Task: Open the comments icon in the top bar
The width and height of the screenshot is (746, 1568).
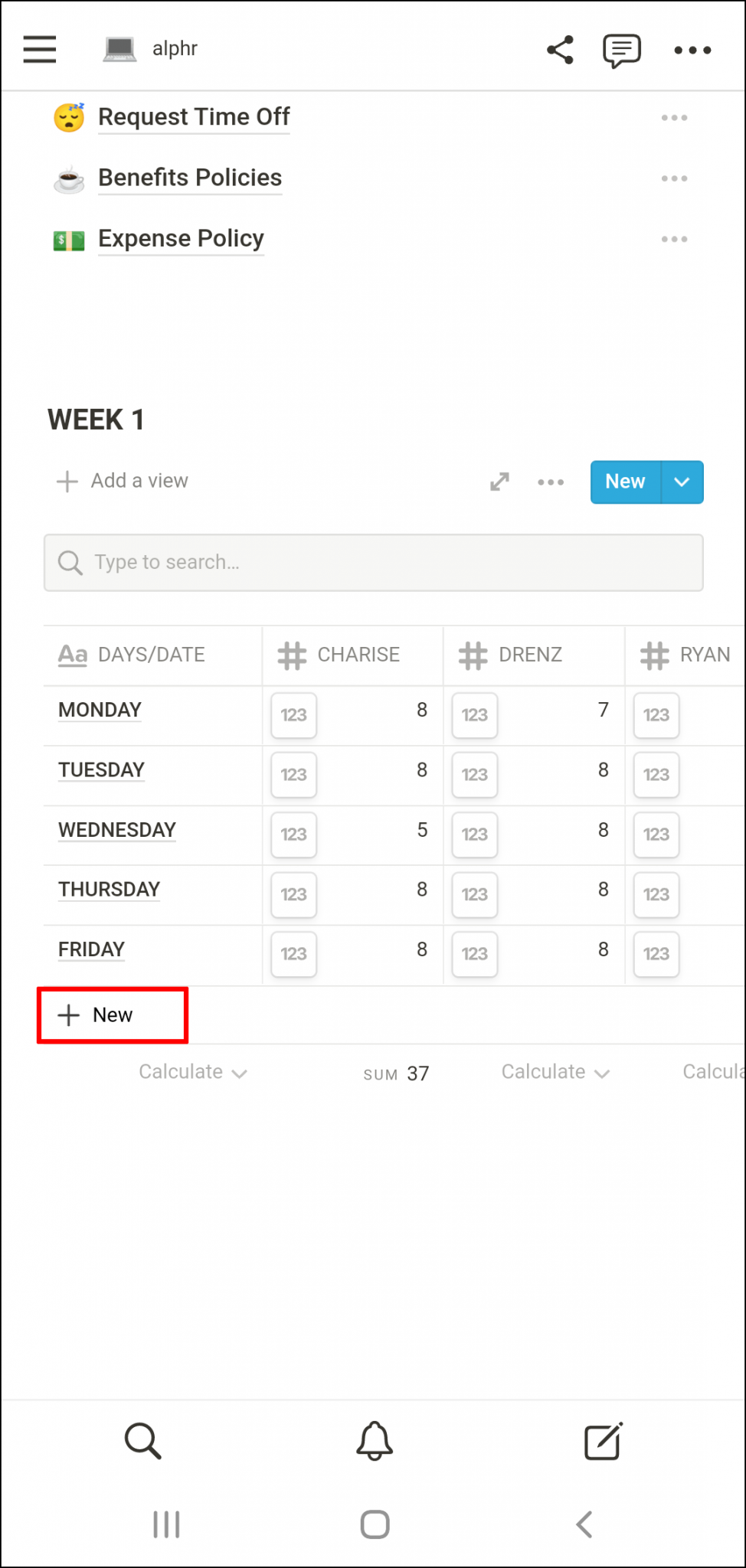Action: pos(621,49)
